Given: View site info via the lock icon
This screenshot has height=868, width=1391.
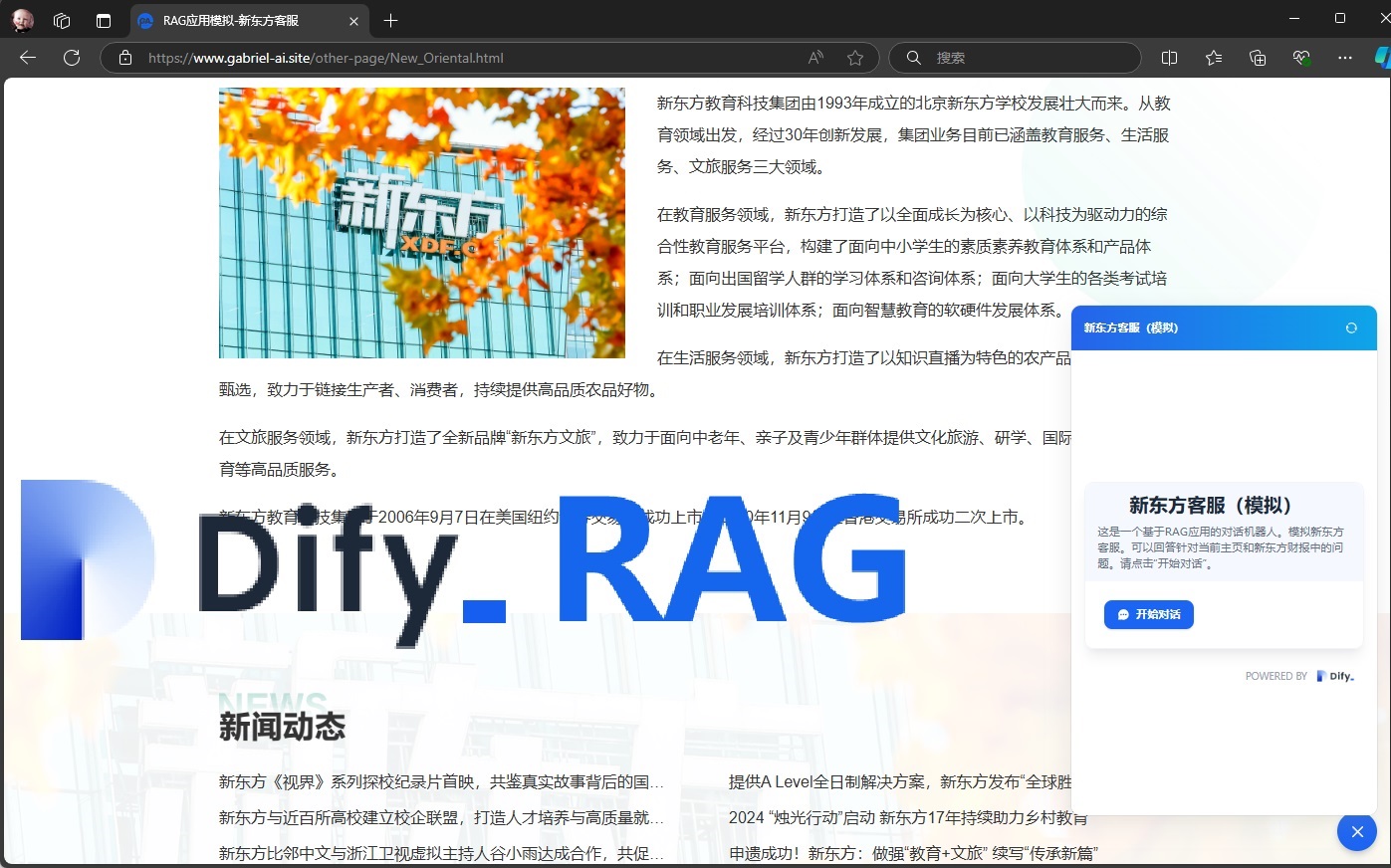Looking at the screenshot, I should pos(125,58).
